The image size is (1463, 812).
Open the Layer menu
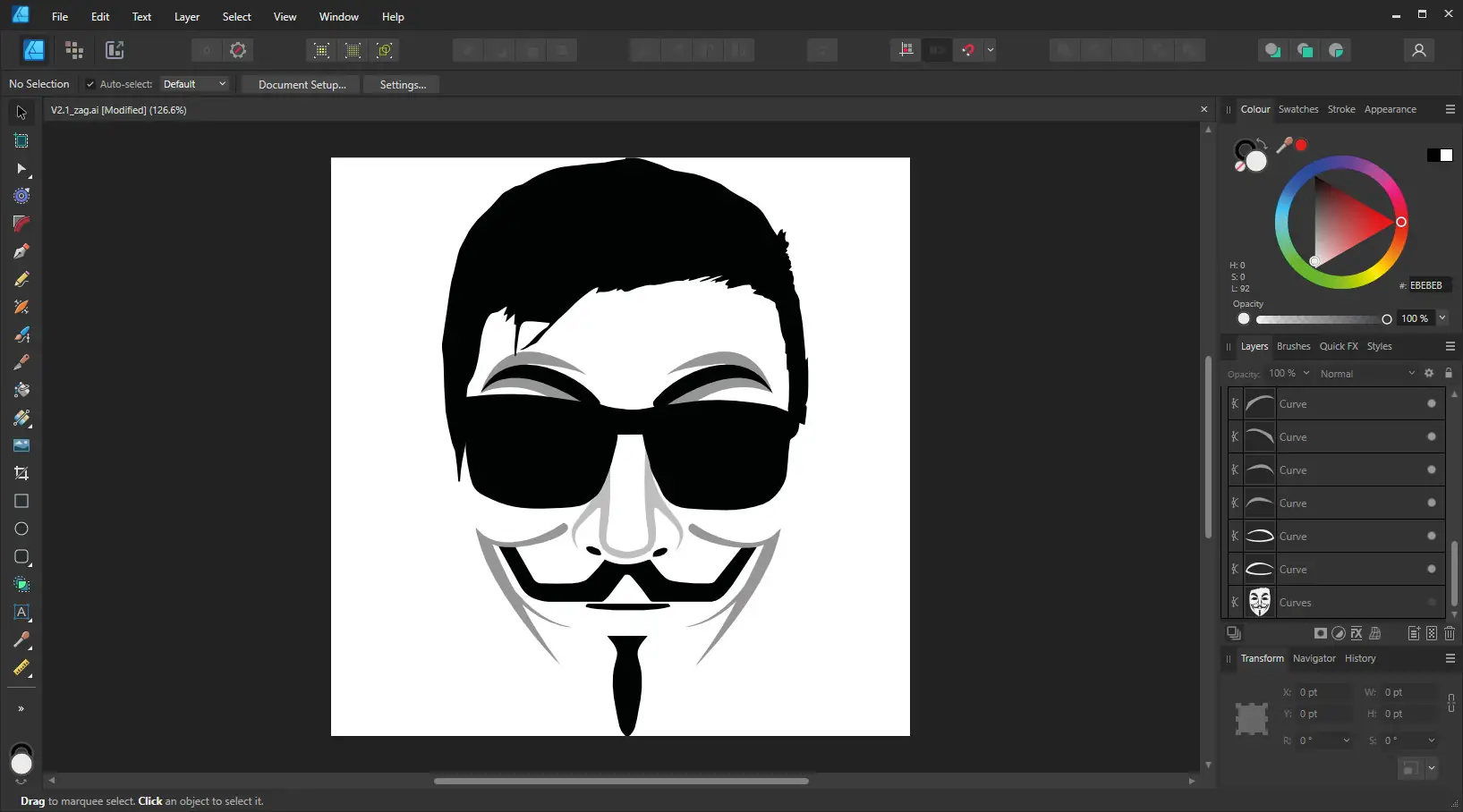tap(187, 17)
